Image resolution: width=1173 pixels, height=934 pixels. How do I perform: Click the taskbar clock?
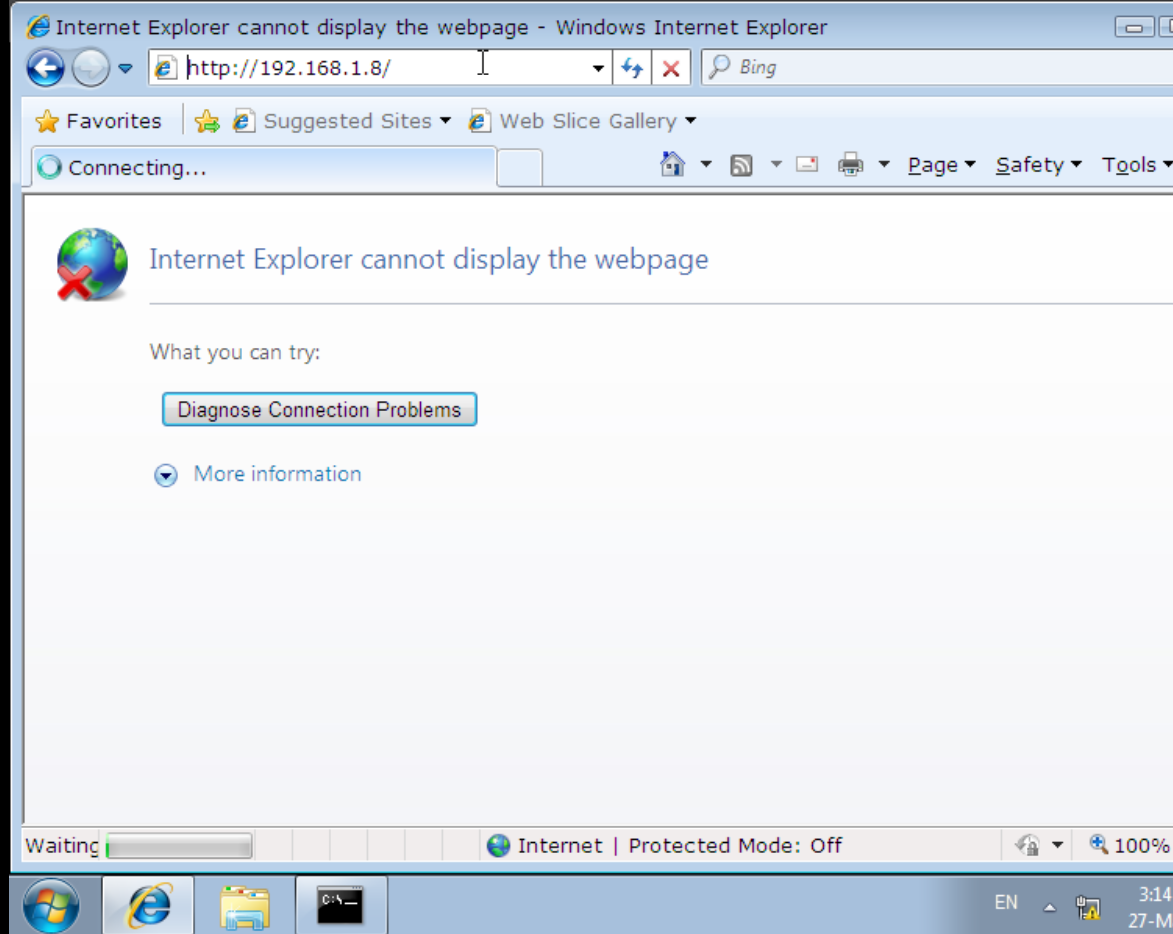point(1151,906)
